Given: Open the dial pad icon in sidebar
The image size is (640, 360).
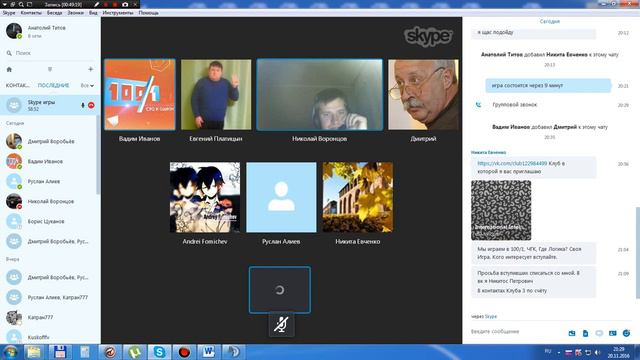Looking at the screenshot, I should (50, 69).
